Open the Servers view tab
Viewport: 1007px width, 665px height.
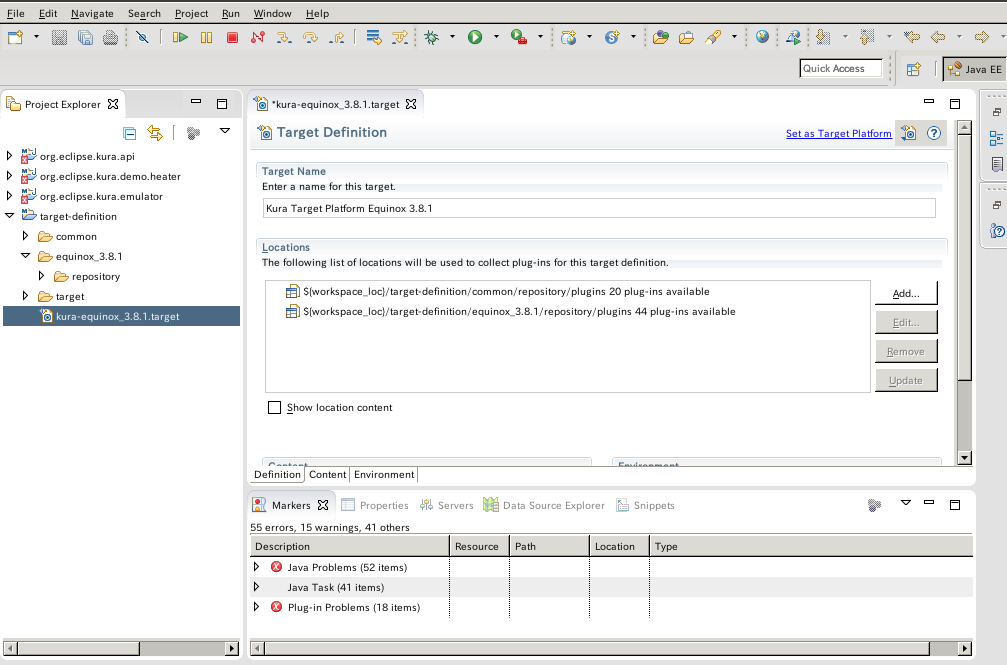(x=446, y=505)
